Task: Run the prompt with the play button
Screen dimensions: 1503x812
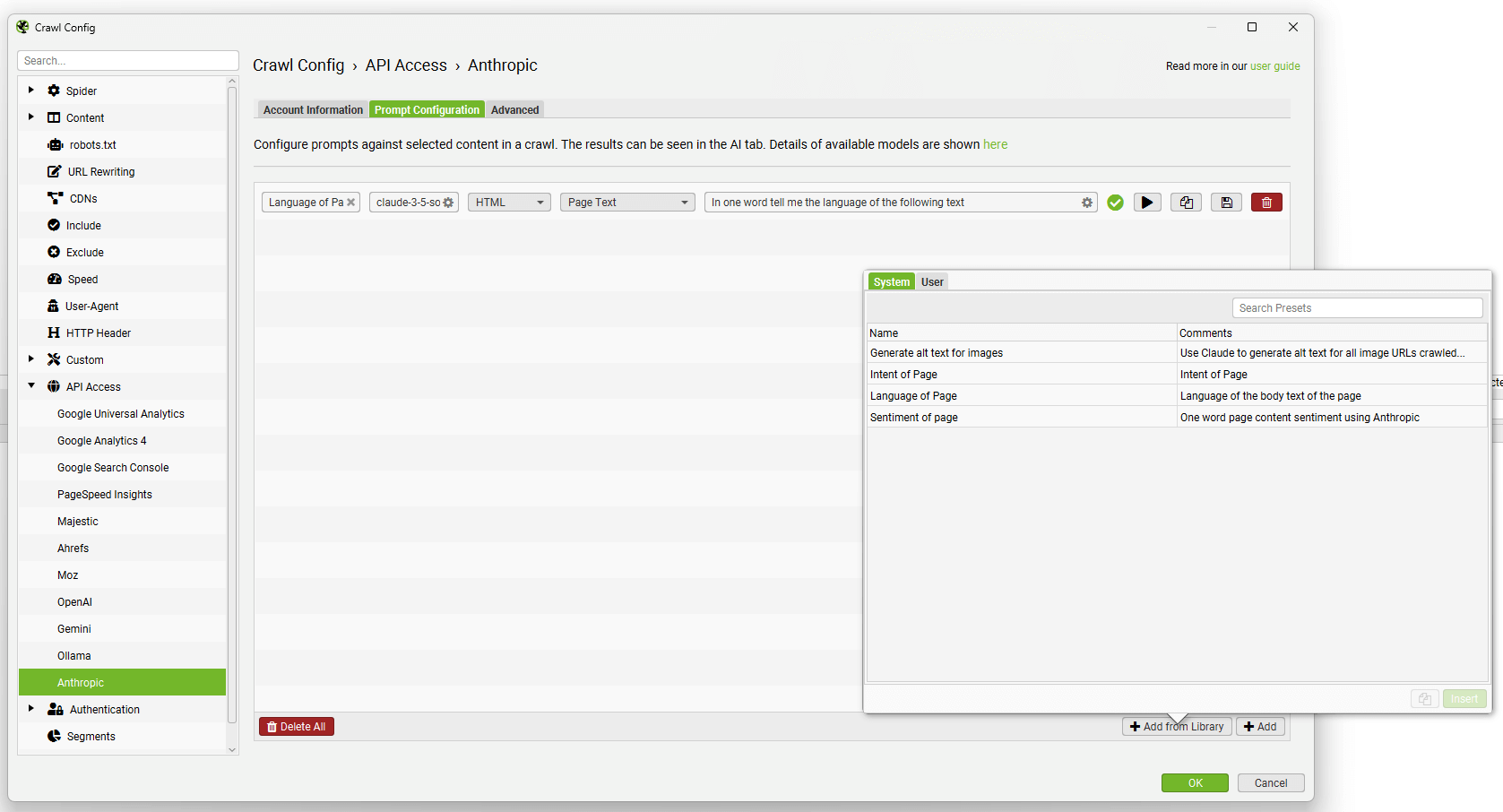Action: [x=1147, y=202]
